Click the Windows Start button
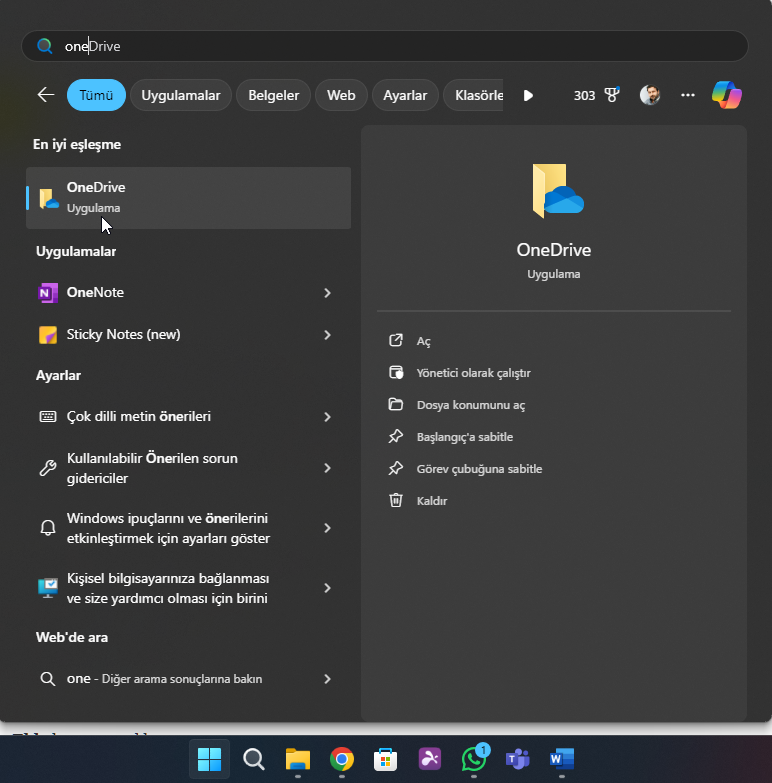Image resolution: width=772 pixels, height=783 pixels. click(x=210, y=760)
